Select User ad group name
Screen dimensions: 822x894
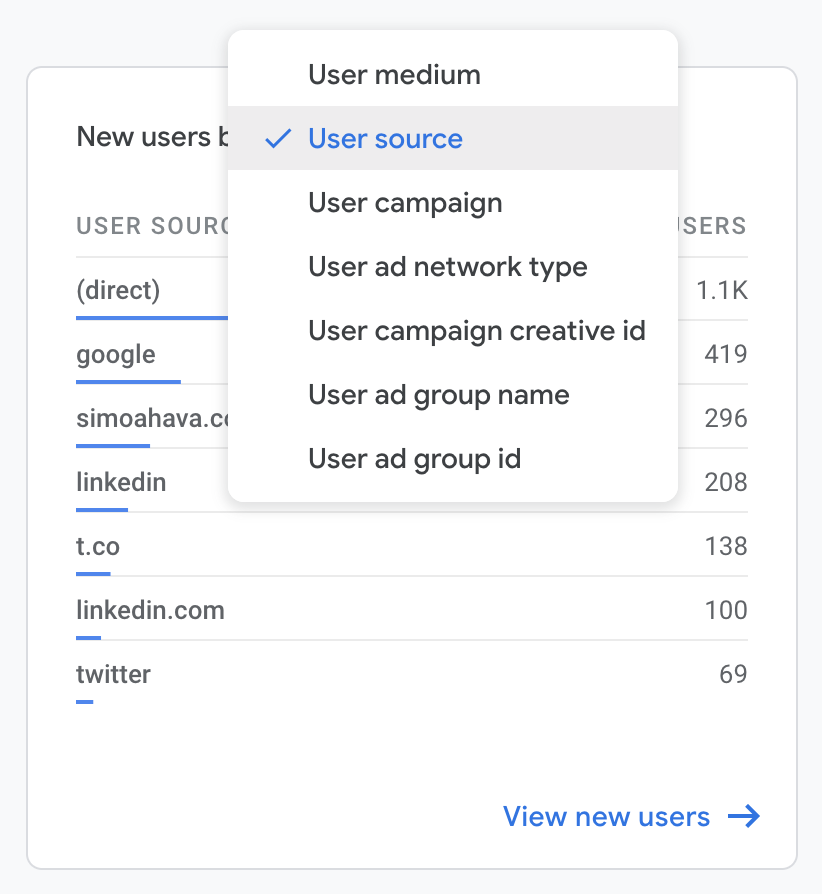pyautogui.click(x=438, y=395)
